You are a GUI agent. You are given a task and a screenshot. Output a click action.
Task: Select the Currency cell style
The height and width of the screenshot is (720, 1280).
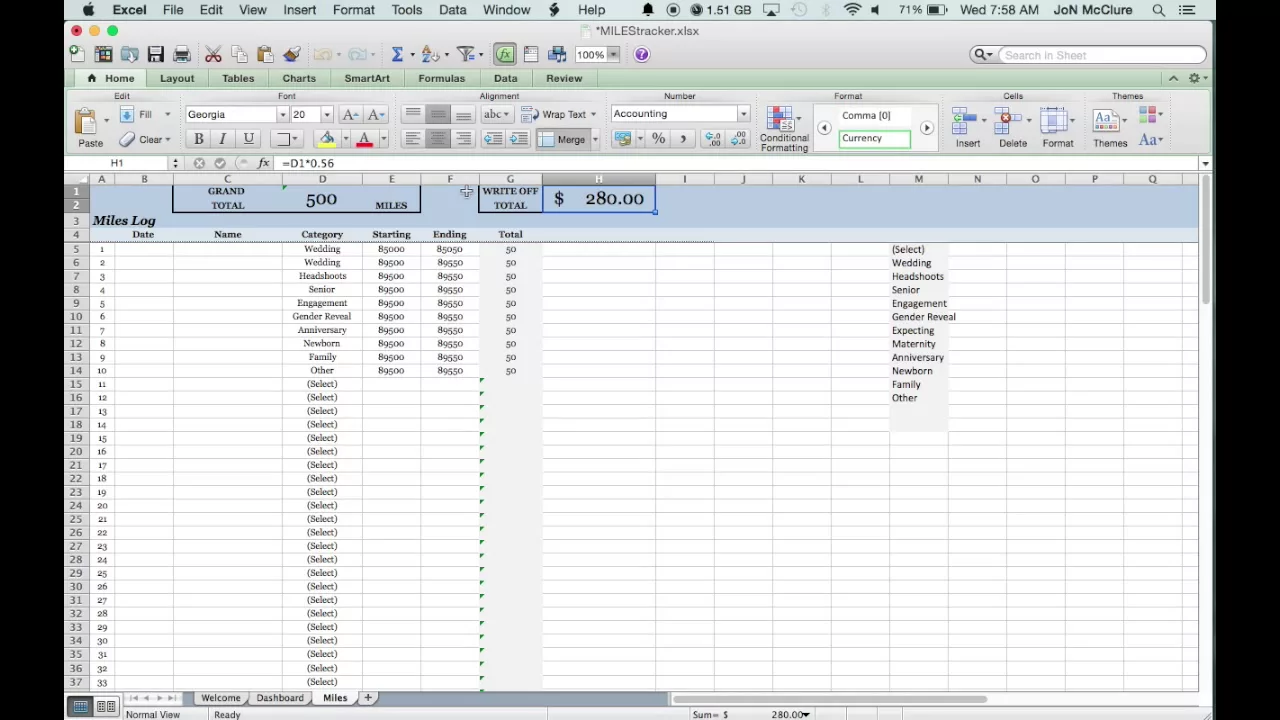[875, 138]
